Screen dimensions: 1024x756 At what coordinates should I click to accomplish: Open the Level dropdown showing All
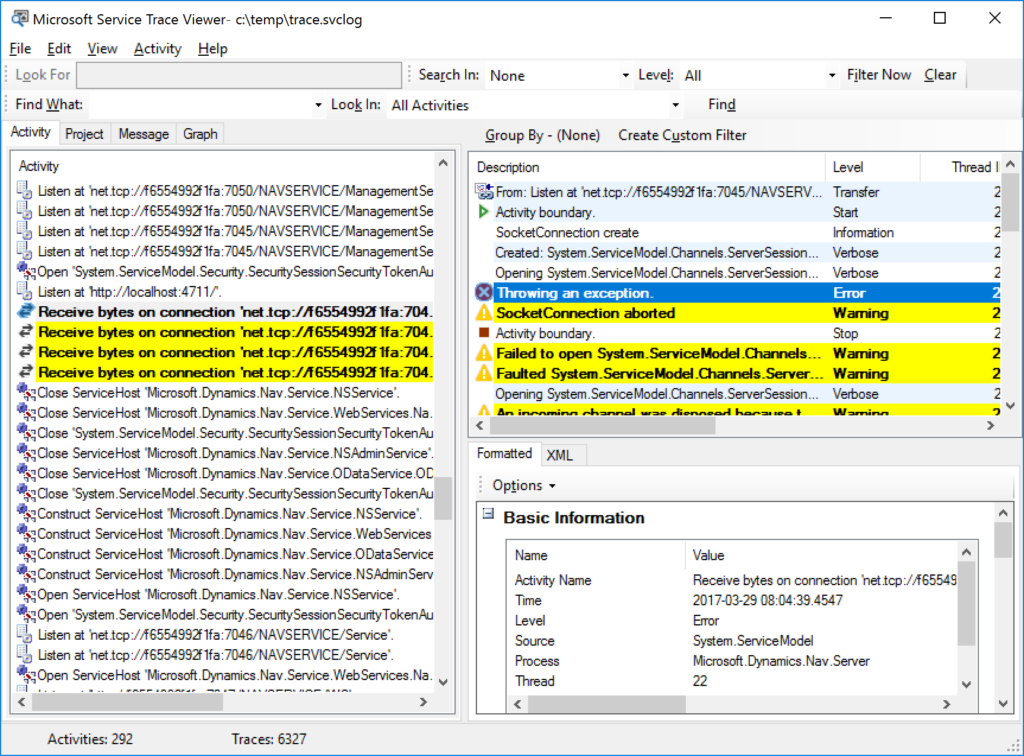(x=830, y=74)
